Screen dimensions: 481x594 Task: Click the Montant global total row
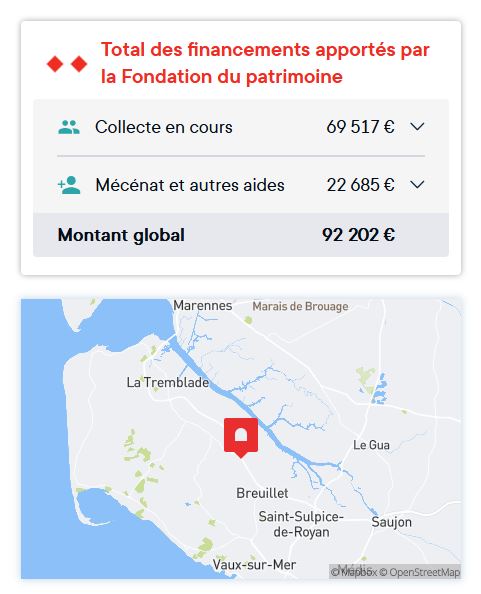[x=241, y=235]
